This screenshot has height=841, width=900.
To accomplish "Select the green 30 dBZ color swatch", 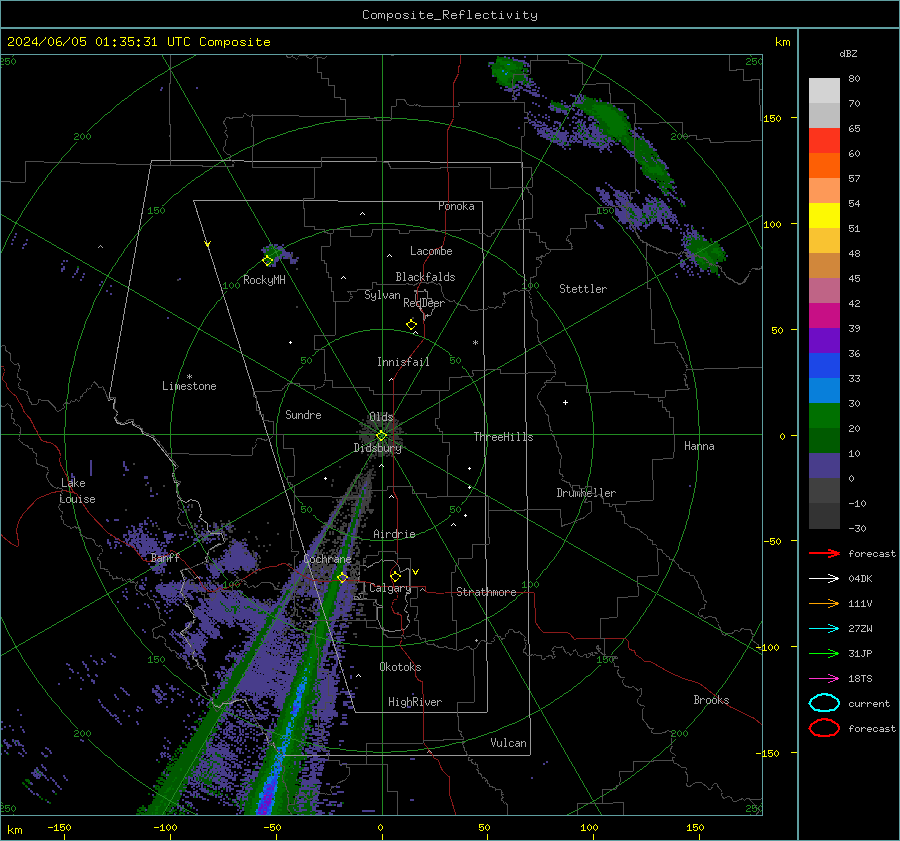I will point(824,415).
